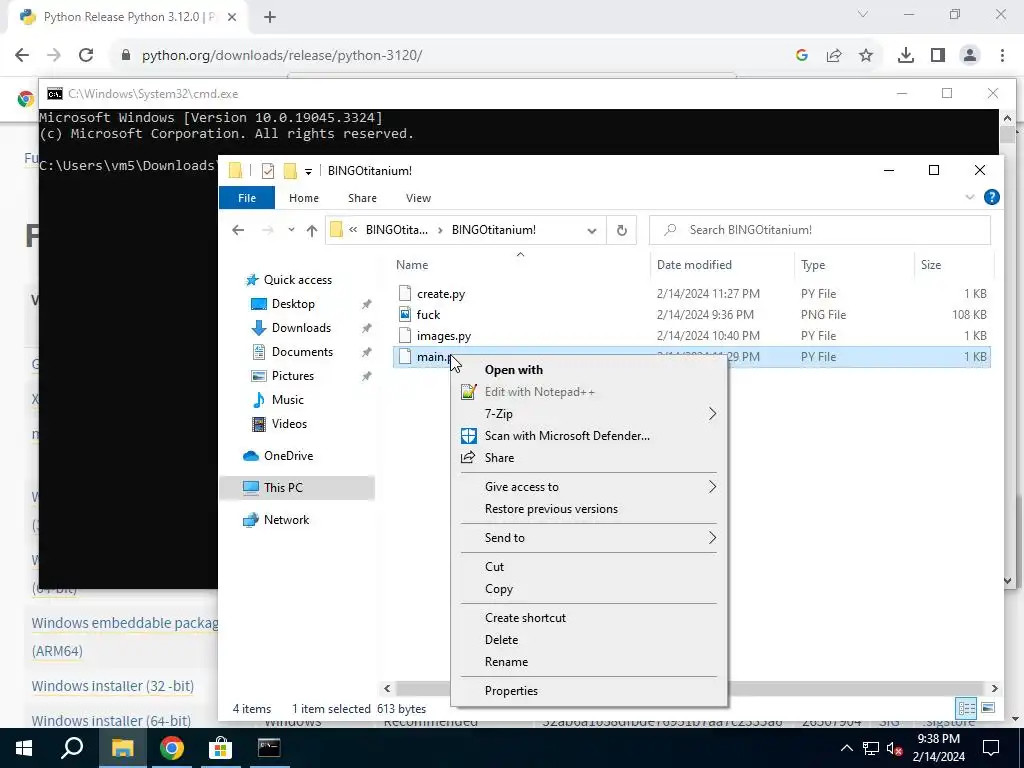1024x768 pixels.
Task: Share this page via Chrome share icon
Action: pyautogui.click(x=834, y=56)
